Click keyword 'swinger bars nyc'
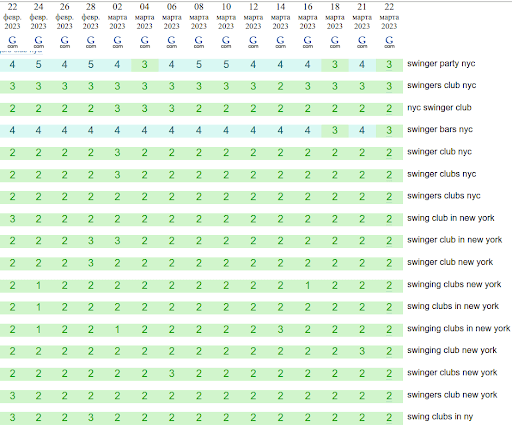 [x=440, y=130]
